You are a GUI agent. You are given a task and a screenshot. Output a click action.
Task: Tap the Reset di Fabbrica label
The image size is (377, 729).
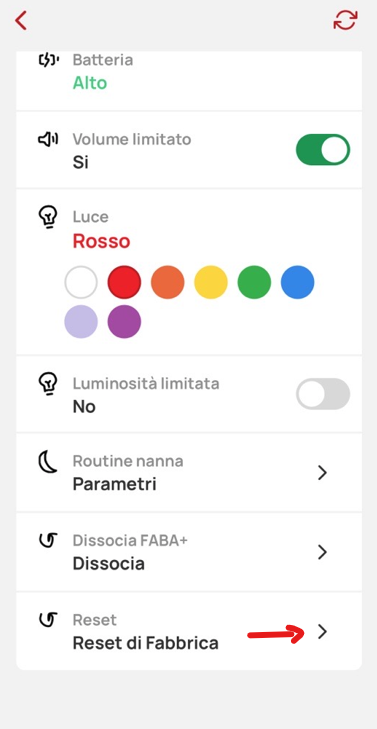point(146,643)
